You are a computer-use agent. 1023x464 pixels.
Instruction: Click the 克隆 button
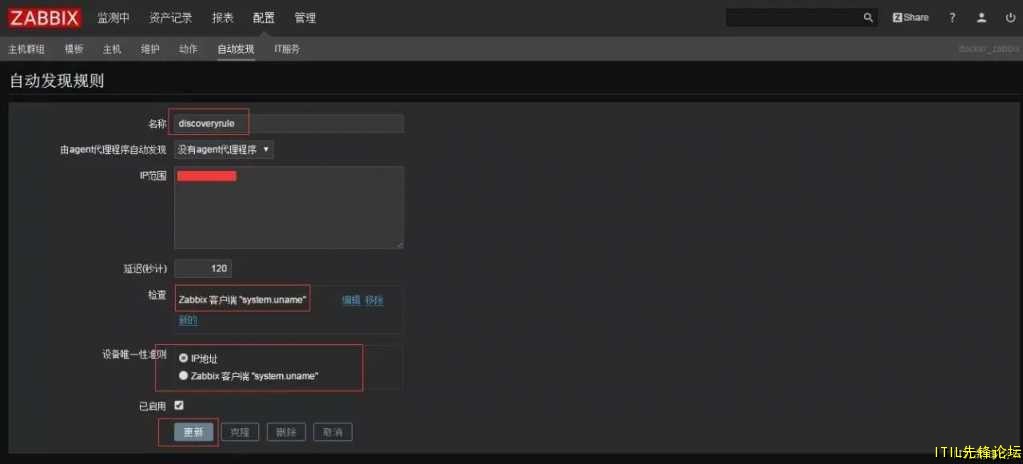tap(240, 432)
